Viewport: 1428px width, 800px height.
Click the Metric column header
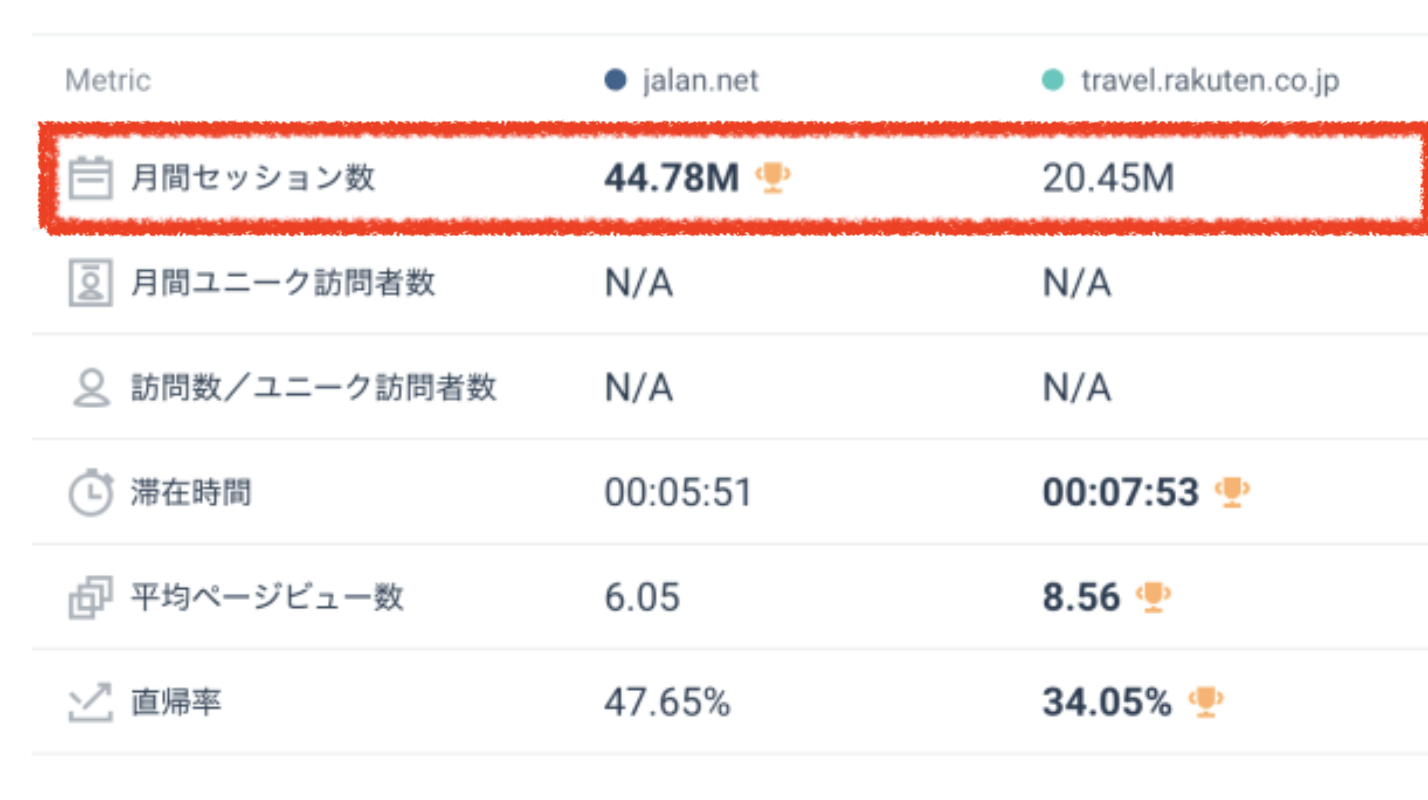click(107, 80)
